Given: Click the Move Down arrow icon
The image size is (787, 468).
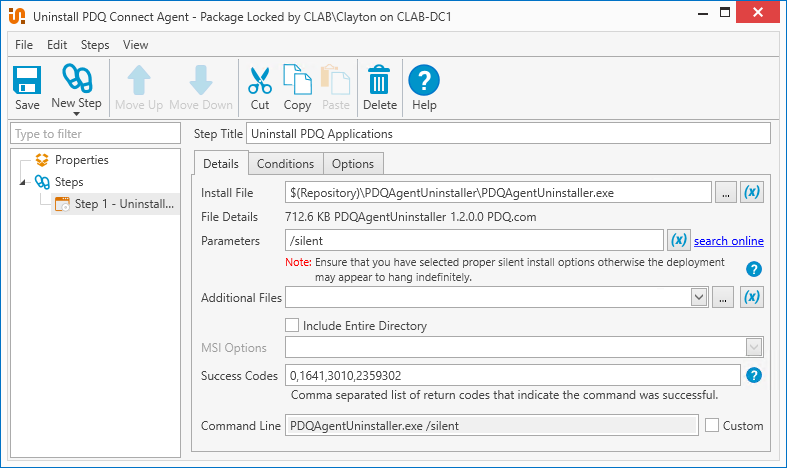Looking at the screenshot, I should coord(201,80).
